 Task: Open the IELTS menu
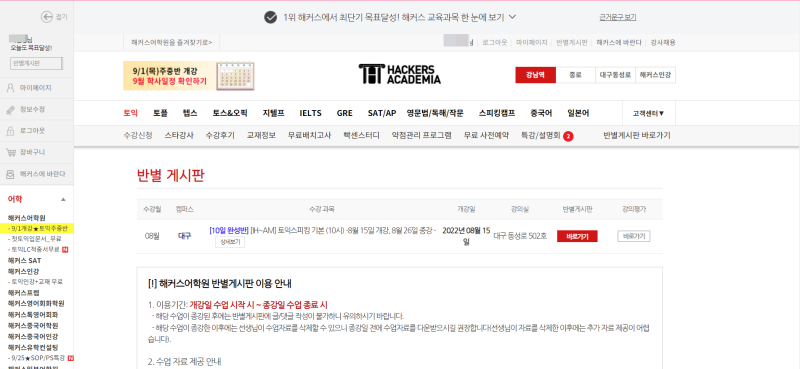[311, 113]
